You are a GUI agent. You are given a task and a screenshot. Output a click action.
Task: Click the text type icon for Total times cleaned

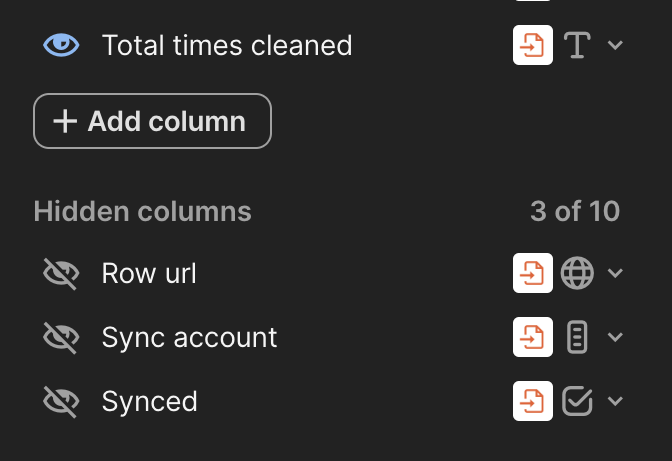[577, 45]
